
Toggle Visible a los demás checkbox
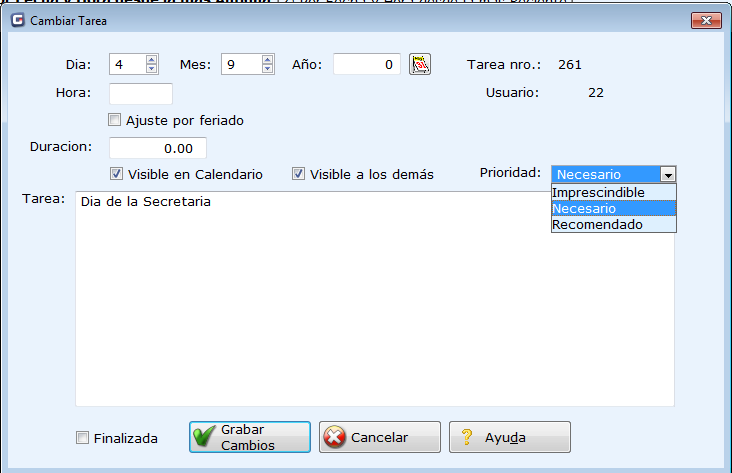pos(298,174)
